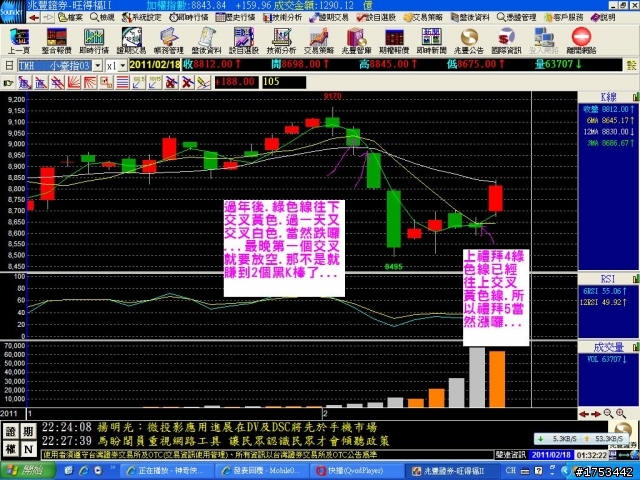Image resolution: width=640 pixels, height=480 pixels.
Task: Toggle the N news filter button
Action: pyautogui.click(x=28, y=449)
